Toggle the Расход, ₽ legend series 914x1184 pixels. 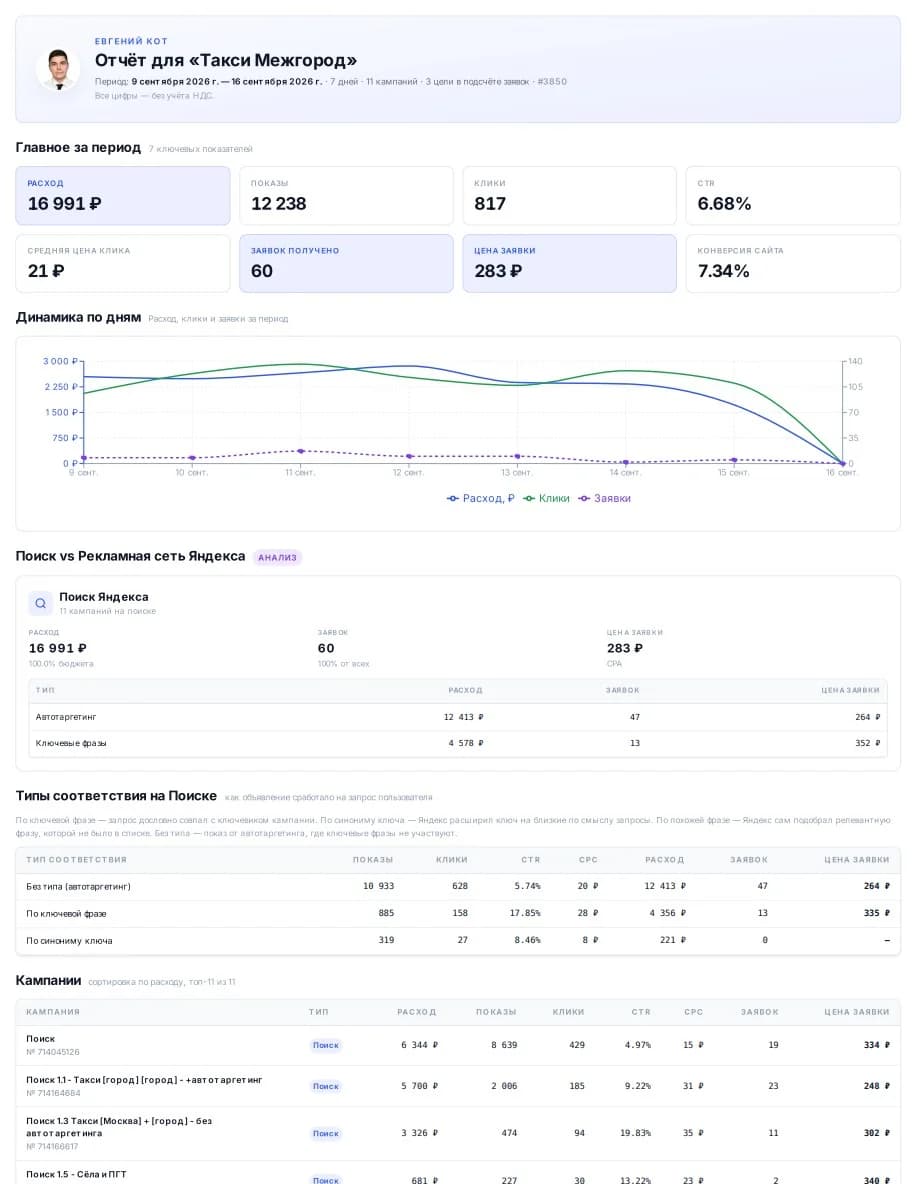[x=480, y=498]
